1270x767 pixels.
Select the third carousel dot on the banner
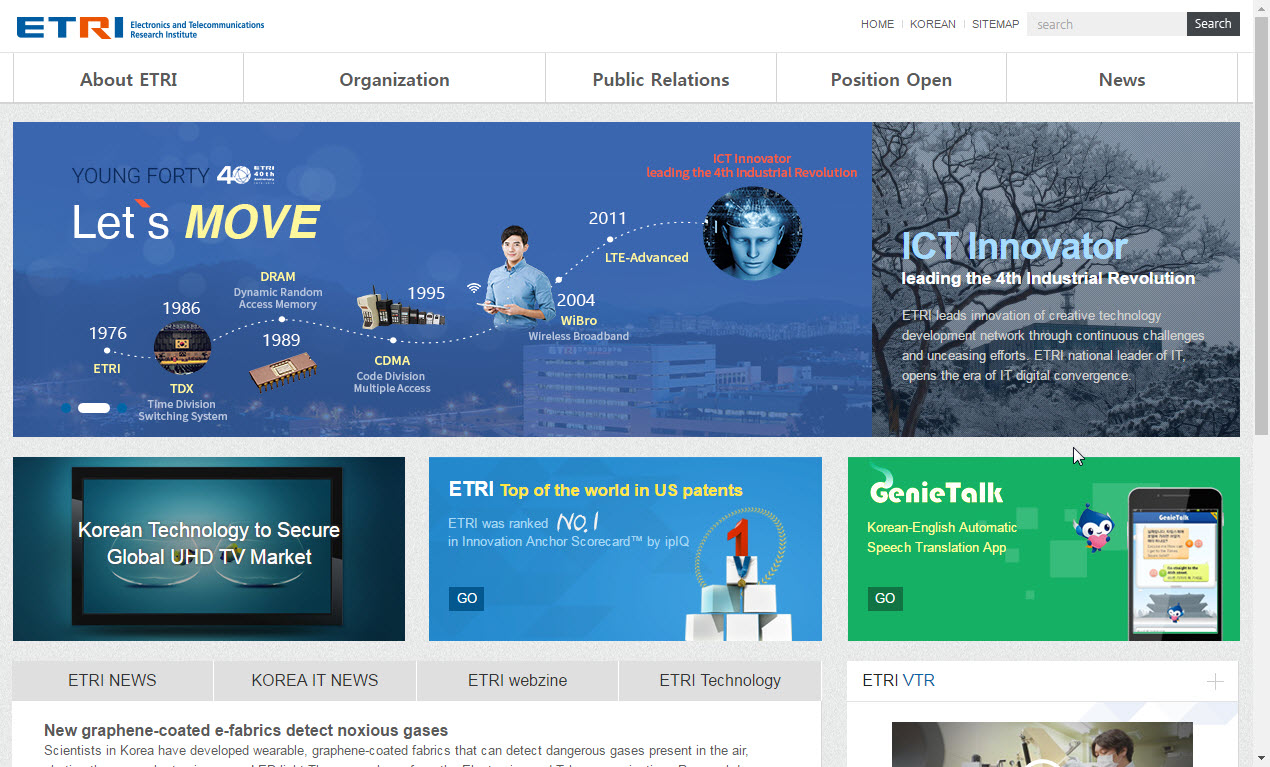[x=122, y=408]
